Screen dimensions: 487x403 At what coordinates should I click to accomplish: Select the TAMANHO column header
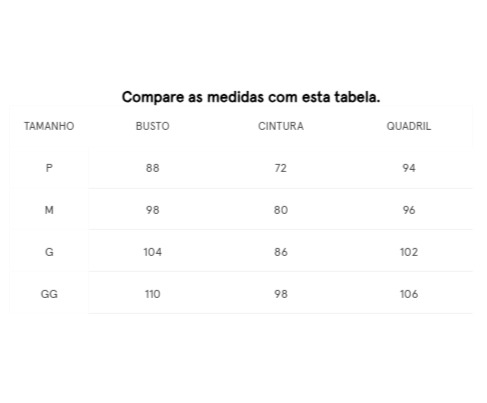tap(49, 126)
